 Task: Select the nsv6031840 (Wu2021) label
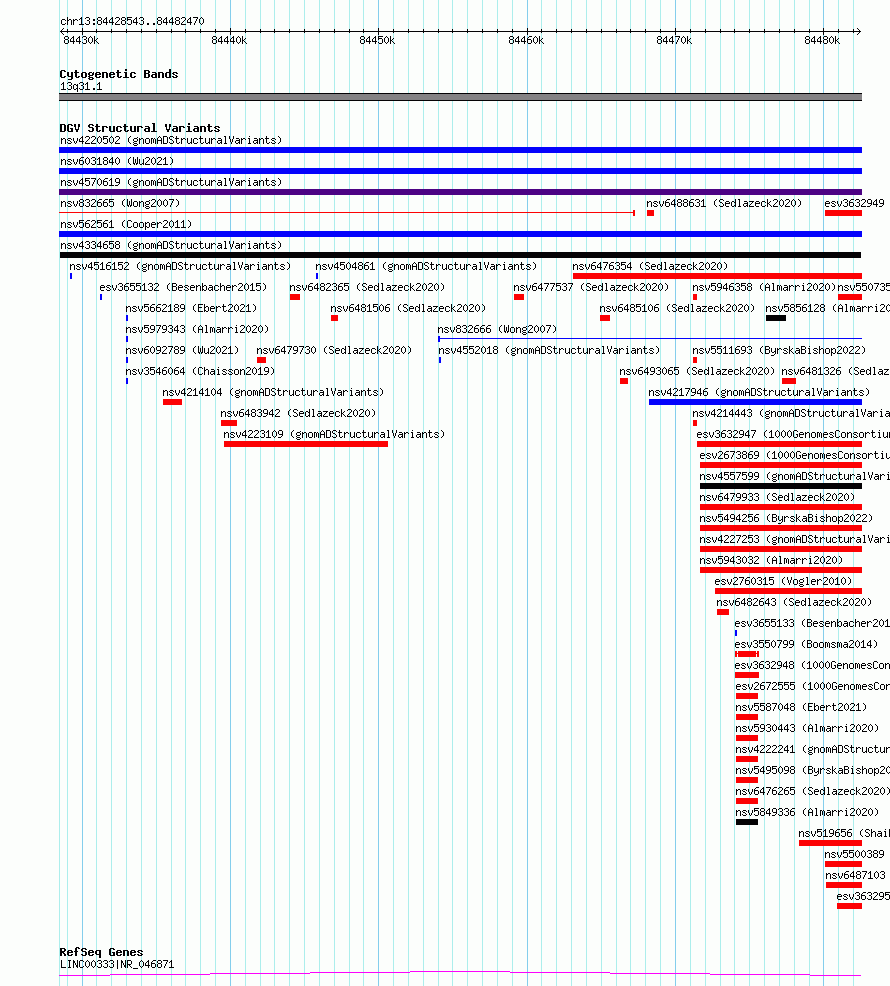pyautogui.click(x=117, y=161)
